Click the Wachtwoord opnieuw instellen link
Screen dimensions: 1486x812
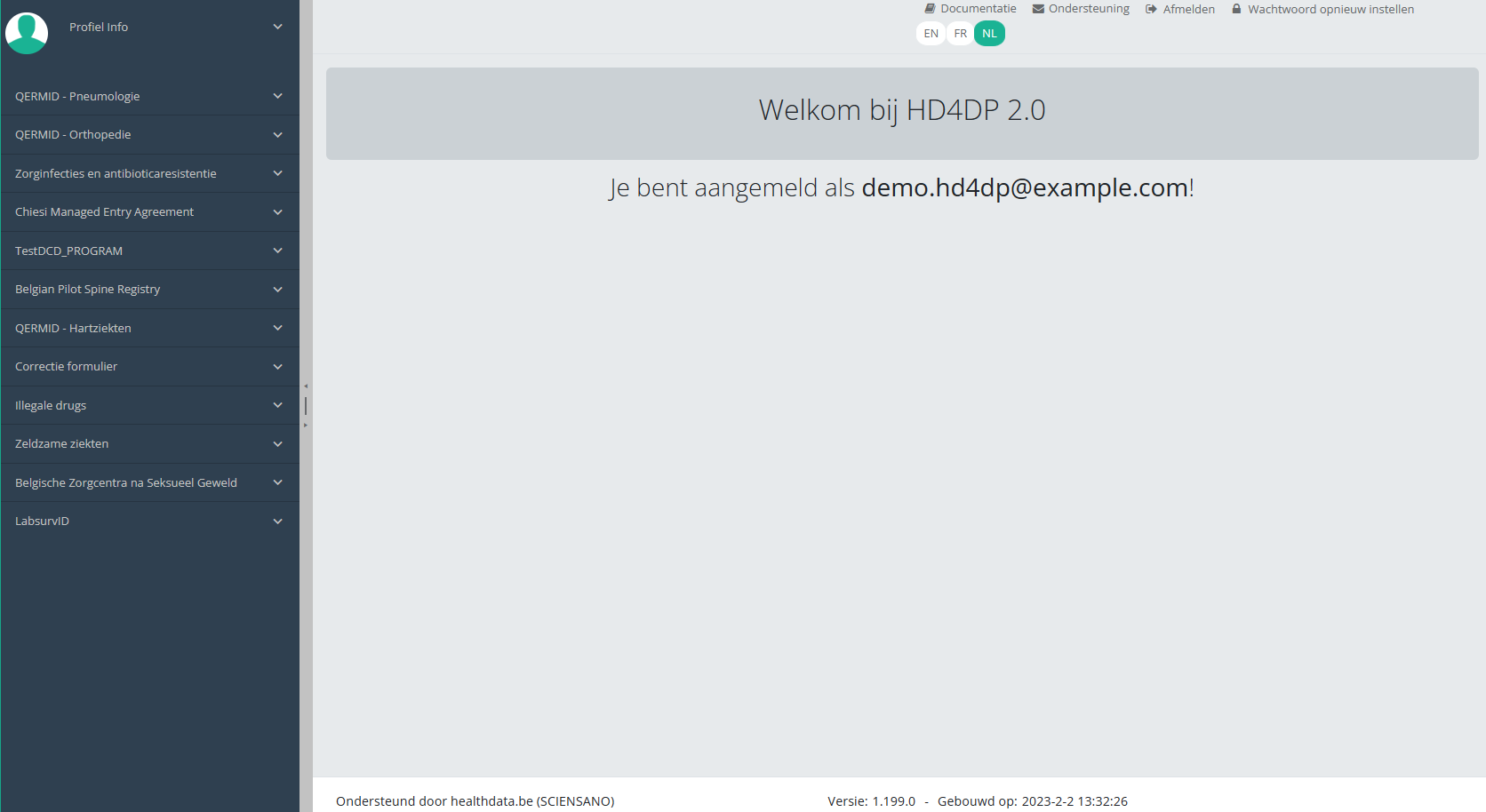pyautogui.click(x=1330, y=9)
